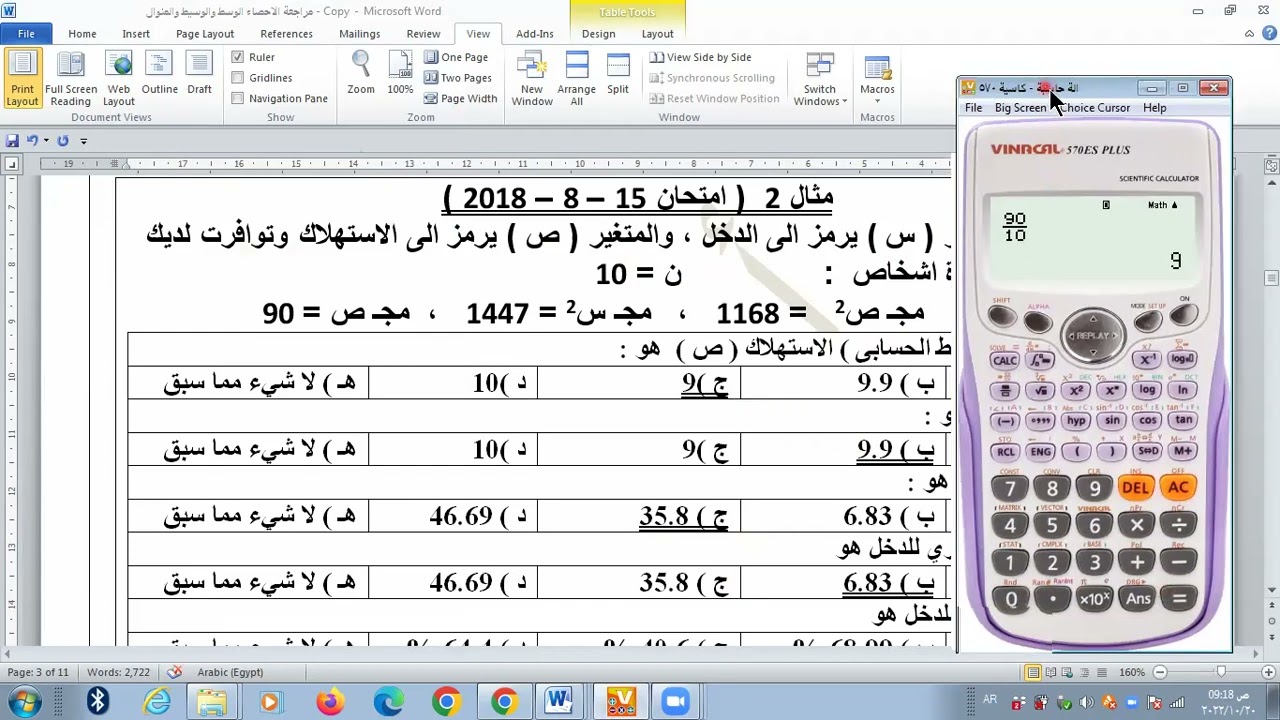This screenshot has width=1280, height=720.
Task: Open Customize Quick Access Toolbar arrow
Action: click(x=84, y=141)
